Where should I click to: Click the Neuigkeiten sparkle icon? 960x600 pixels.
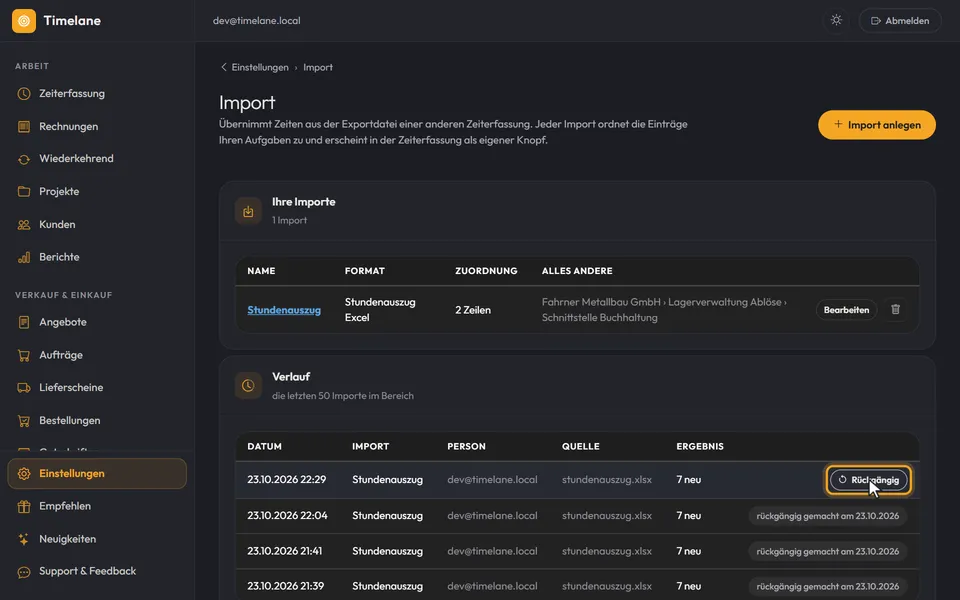click(x=24, y=539)
